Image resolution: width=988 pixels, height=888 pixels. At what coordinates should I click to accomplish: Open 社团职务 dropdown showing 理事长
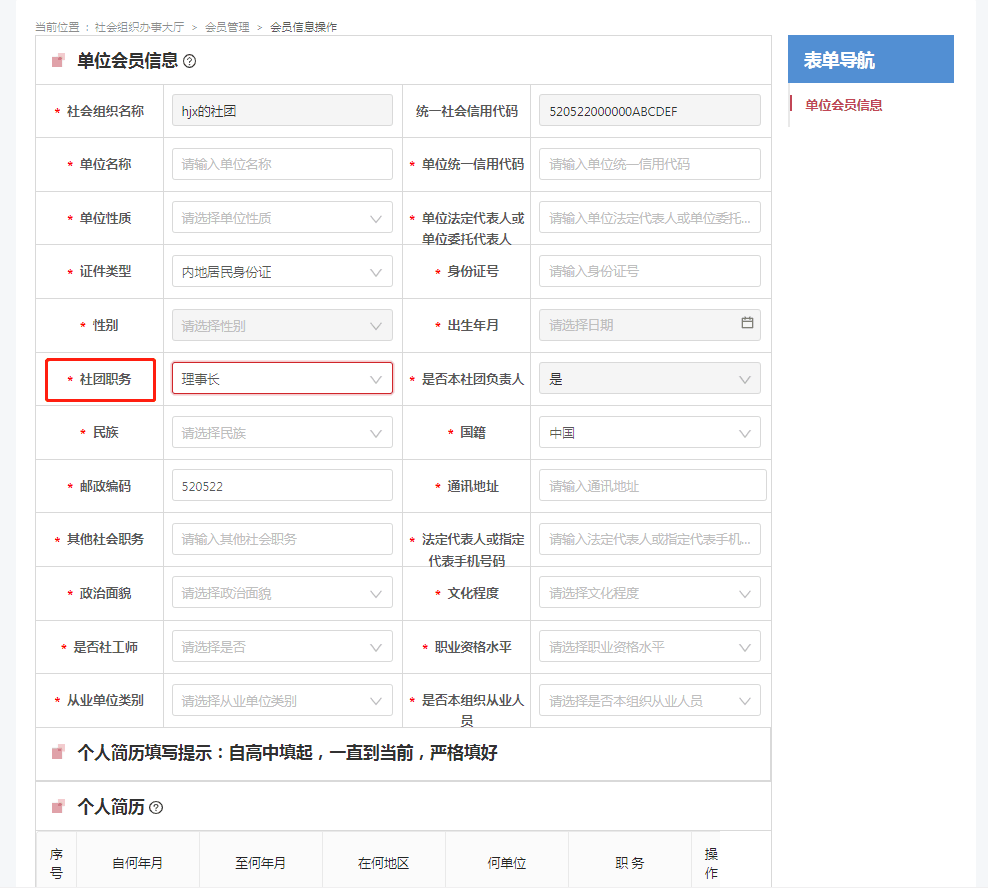(x=282, y=379)
